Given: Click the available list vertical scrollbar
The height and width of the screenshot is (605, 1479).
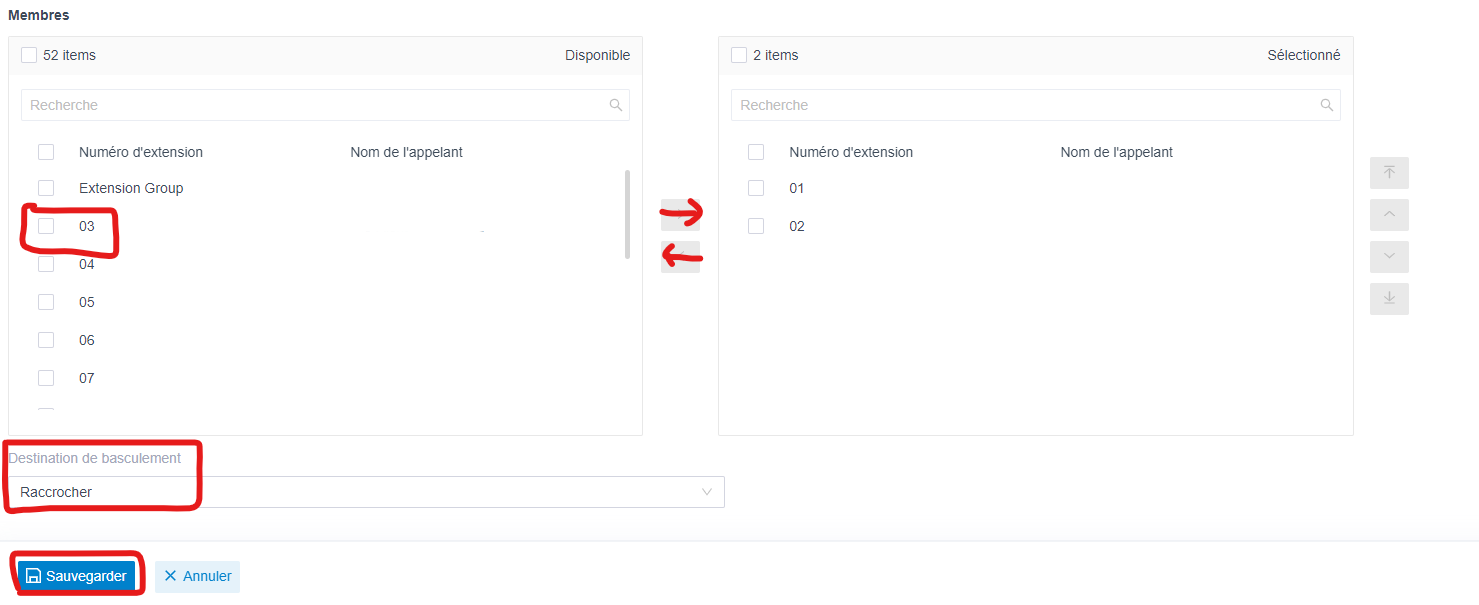Looking at the screenshot, I should click(x=627, y=214).
